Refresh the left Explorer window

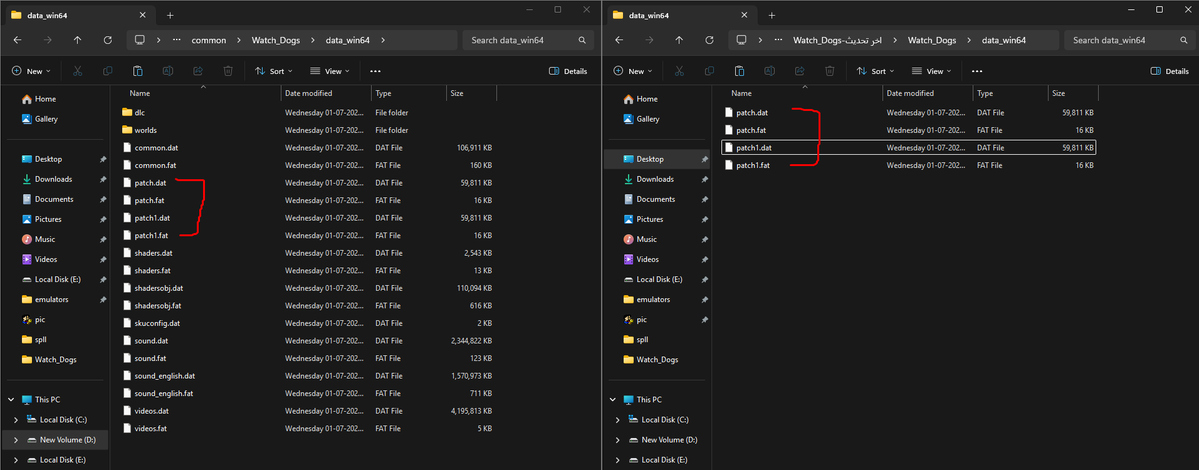(x=108, y=41)
